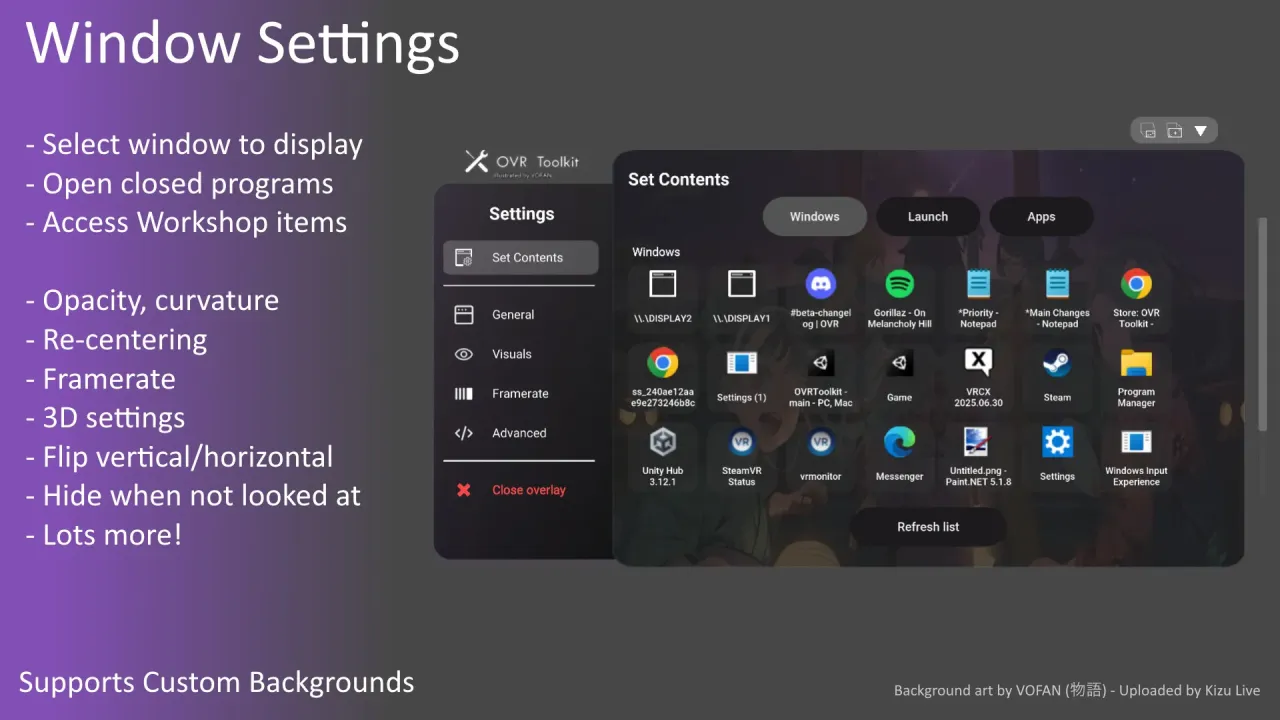Open the Advanced settings section
Image resolution: width=1280 pixels, height=720 pixels.
pyautogui.click(x=519, y=433)
